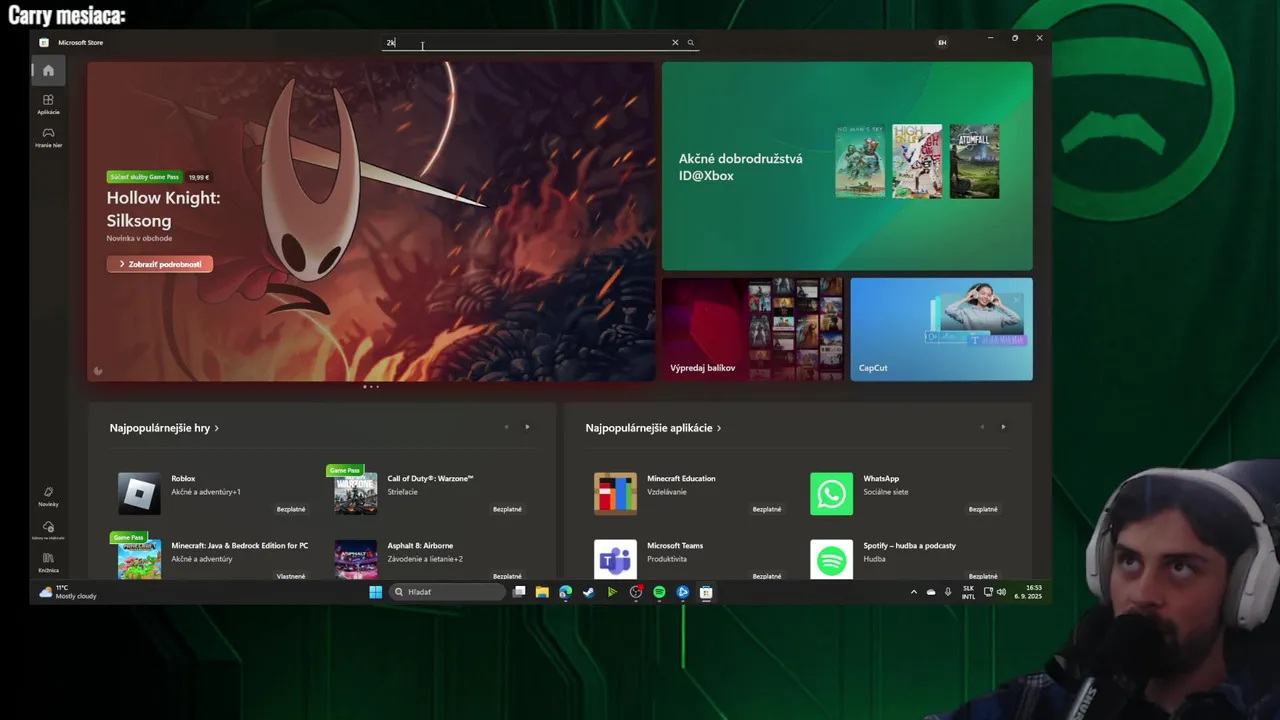This screenshot has width=1280, height=720.
Task: Expand Najpopulárnejšie hry section
Action: tap(164, 428)
